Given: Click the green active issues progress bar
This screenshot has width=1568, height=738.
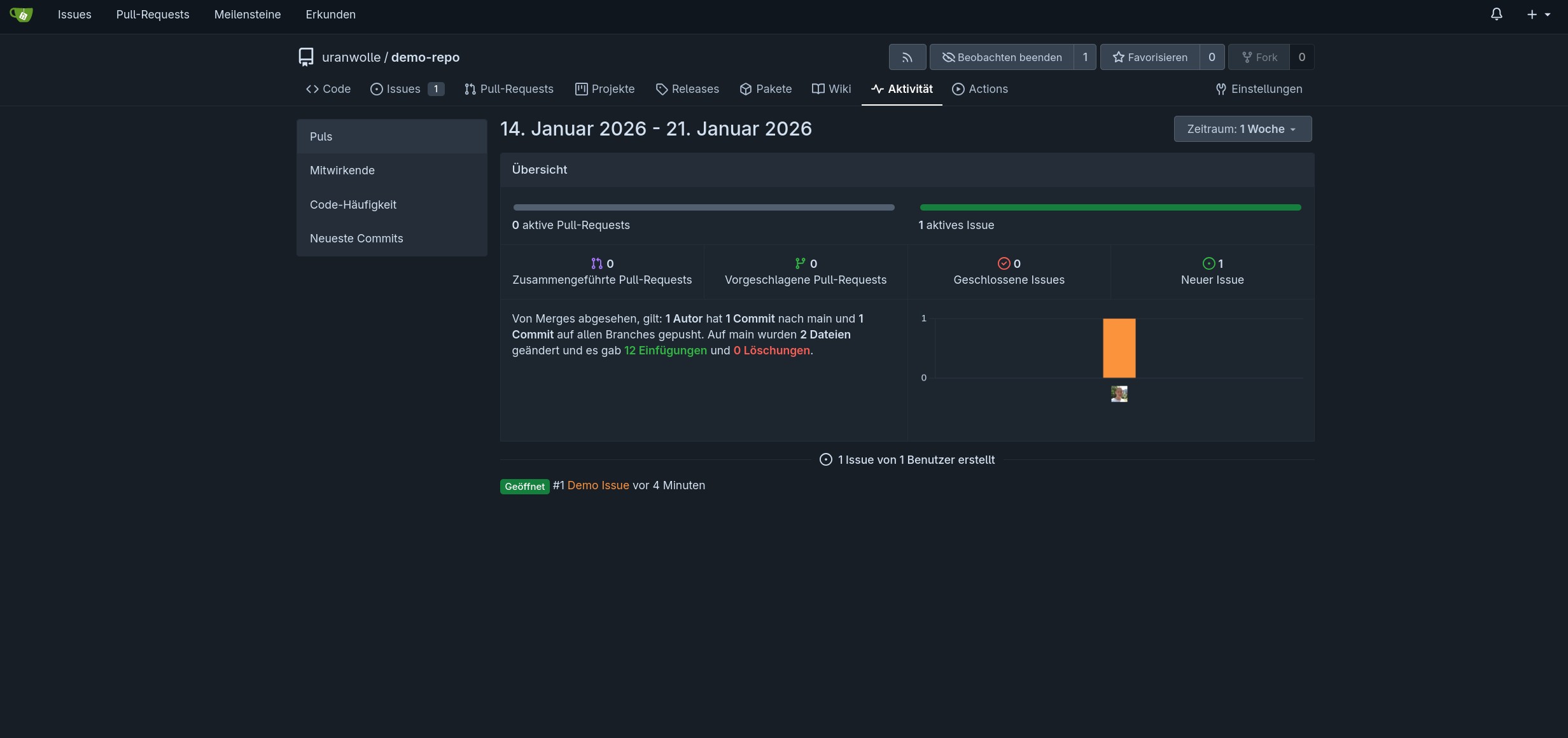Looking at the screenshot, I should tap(1110, 207).
